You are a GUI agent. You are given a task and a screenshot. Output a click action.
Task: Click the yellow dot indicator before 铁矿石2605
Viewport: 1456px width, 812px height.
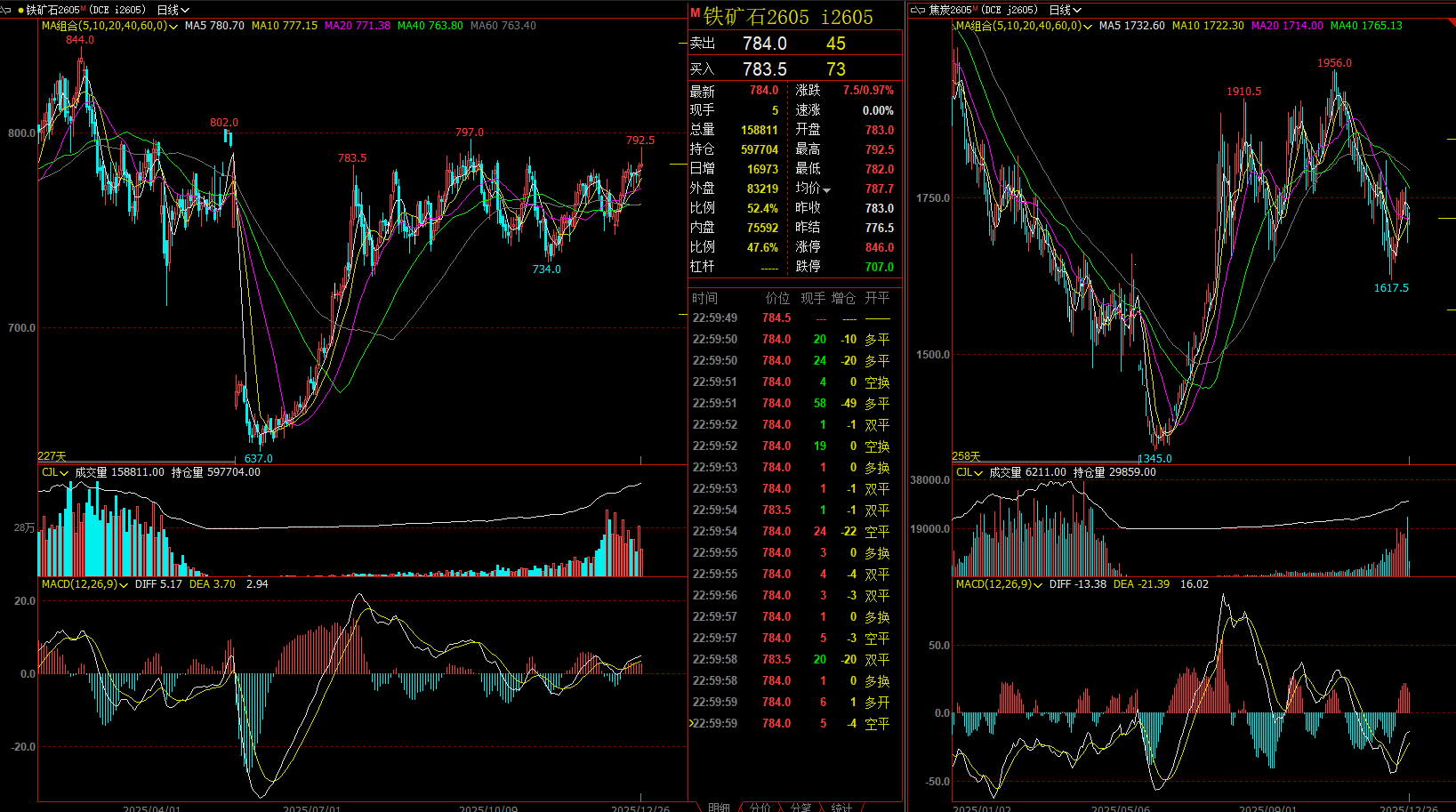[x=20, y=10]
